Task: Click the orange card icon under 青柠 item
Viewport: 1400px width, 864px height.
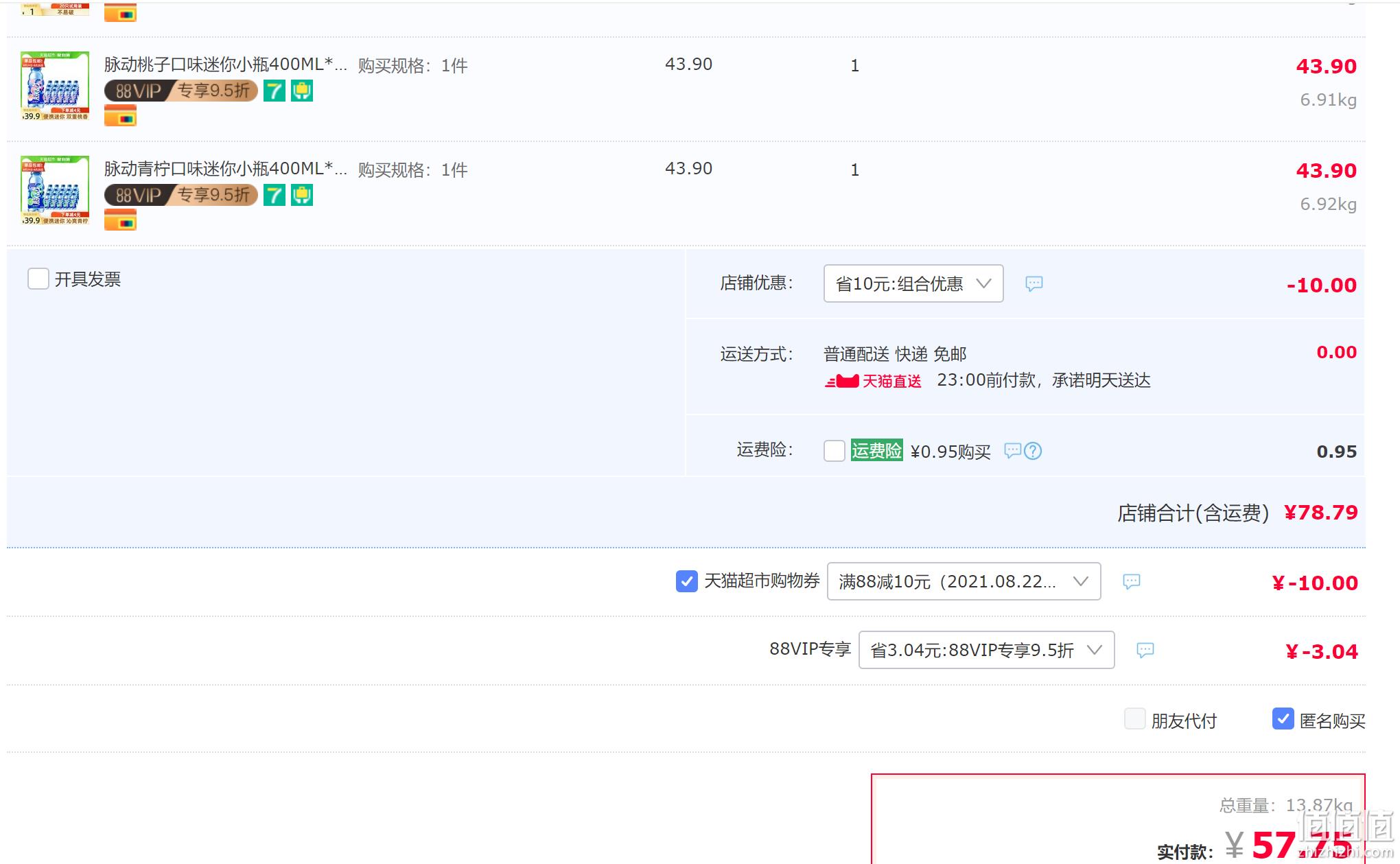Action: (120, 220)
